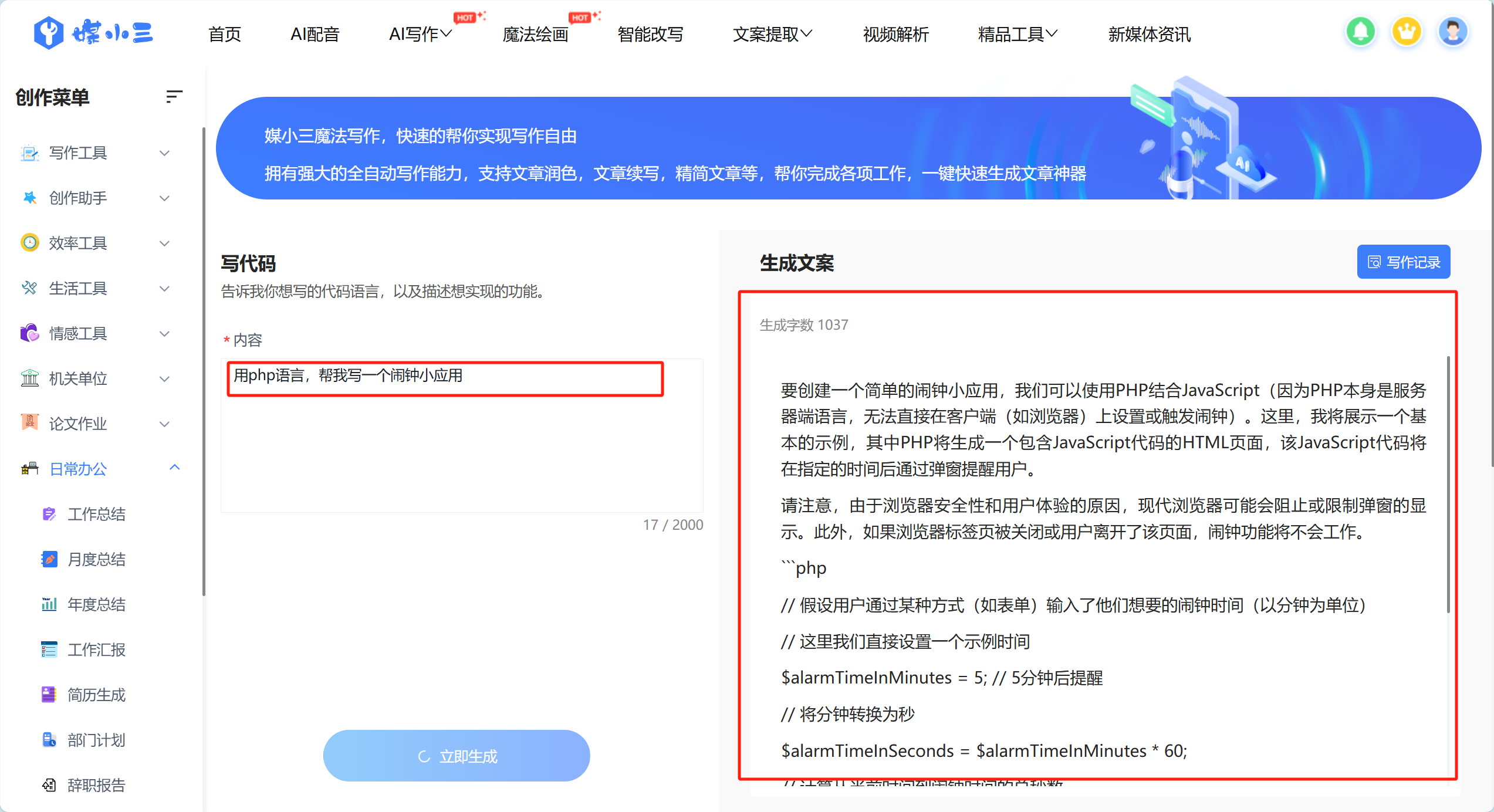Expand the 创作助手 chevron
The image size is (1494, 812).
click(x=165, y=198)
